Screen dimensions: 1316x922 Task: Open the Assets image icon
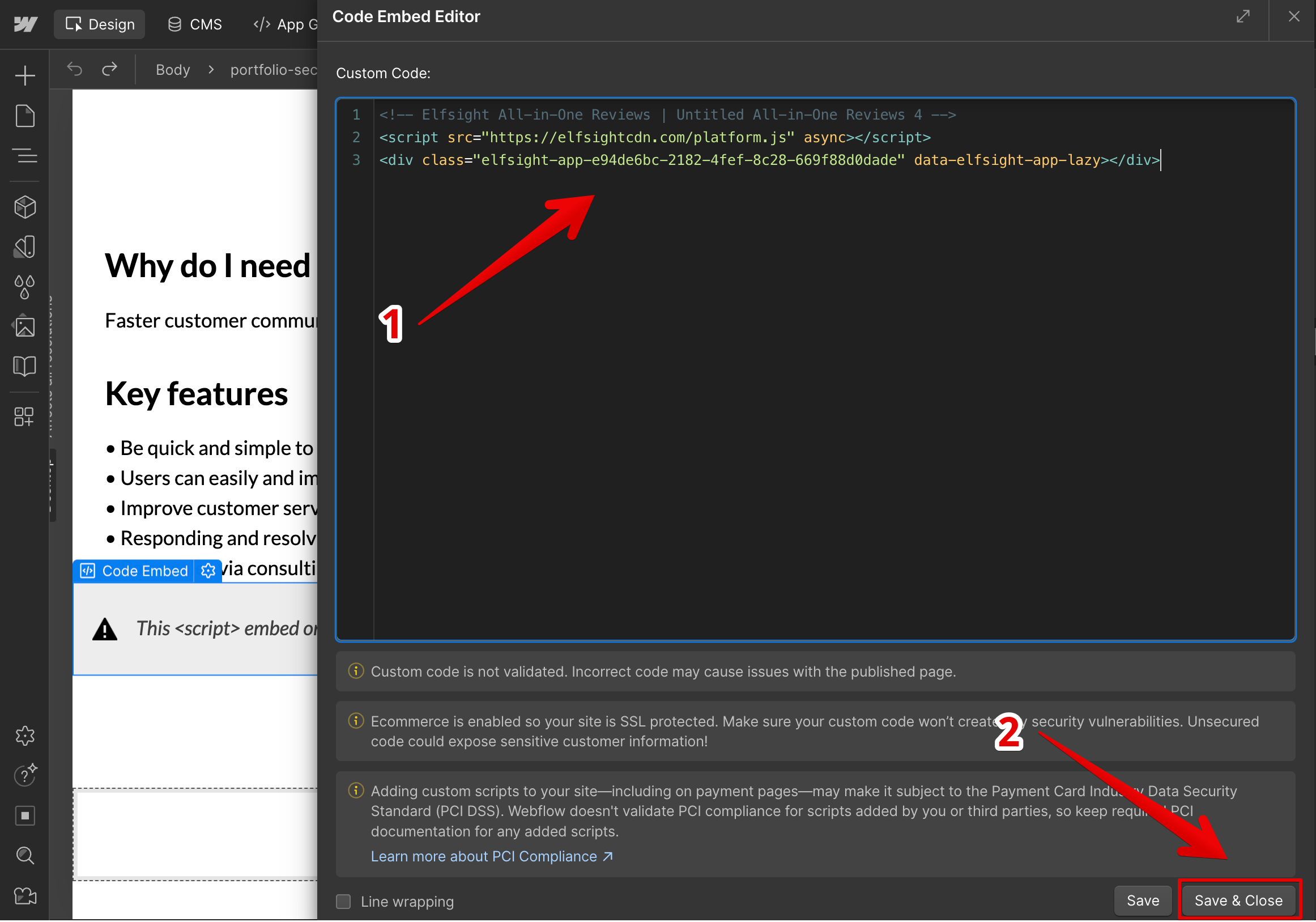tap(25, 327)
